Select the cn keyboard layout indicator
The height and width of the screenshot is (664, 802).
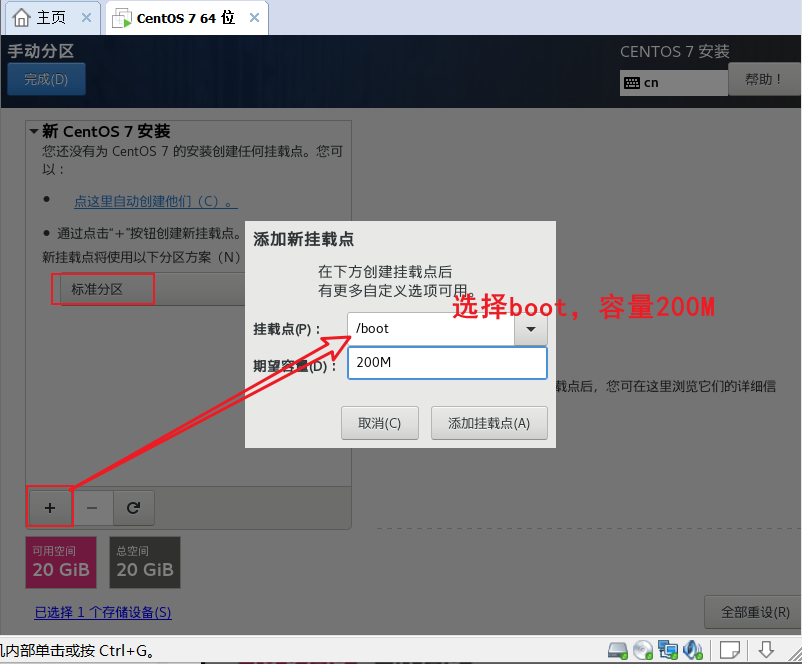674,83
